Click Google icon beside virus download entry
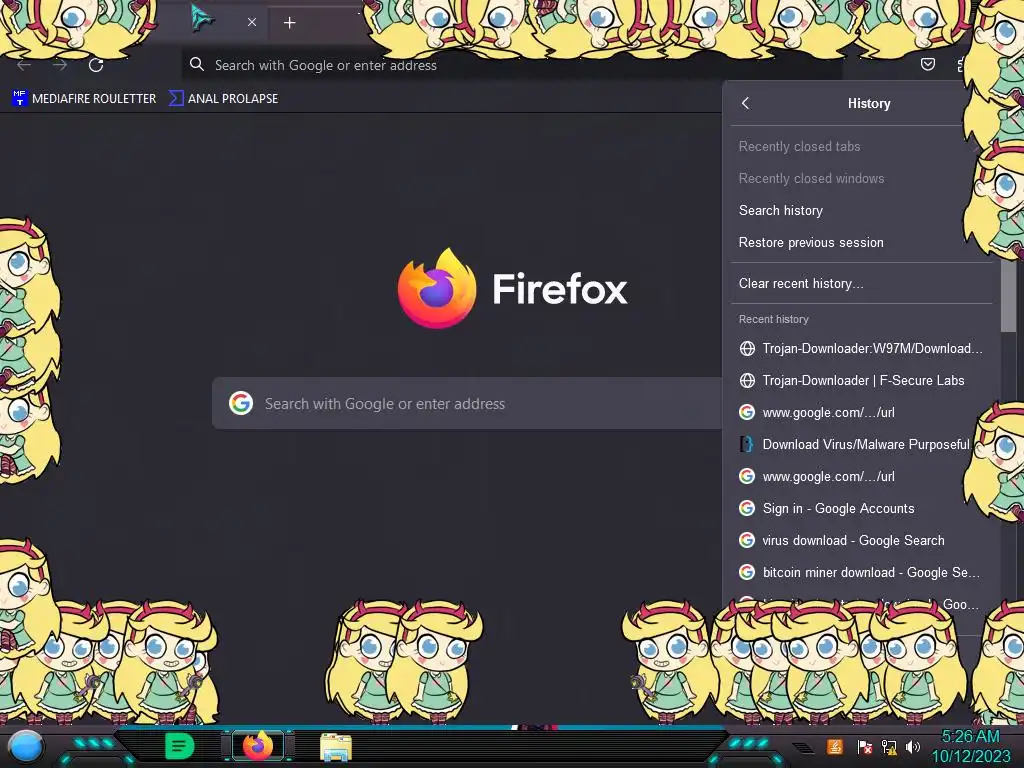The image size is (1024, 768). 747,540
